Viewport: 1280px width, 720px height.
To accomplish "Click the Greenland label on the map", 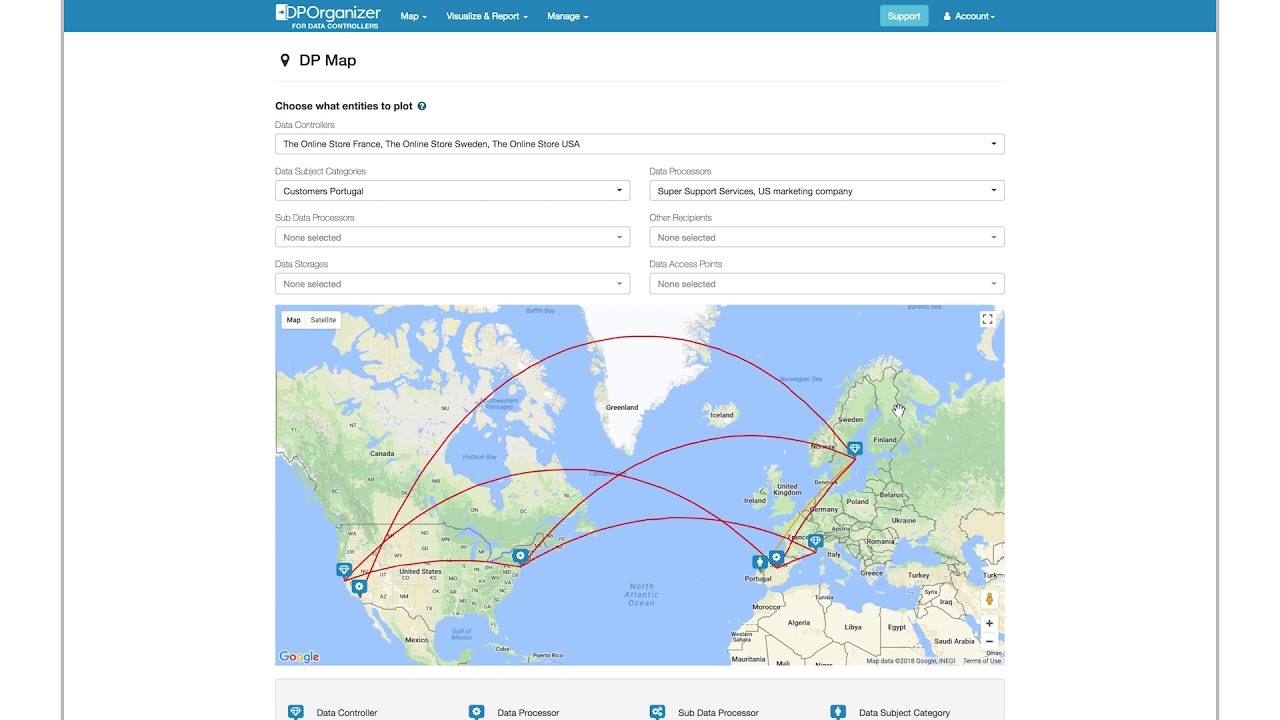I will point(622,407).
